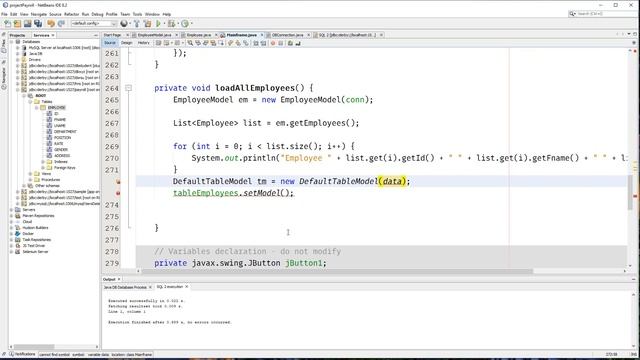
Task: Open the File menu
Action: point(4,14)
